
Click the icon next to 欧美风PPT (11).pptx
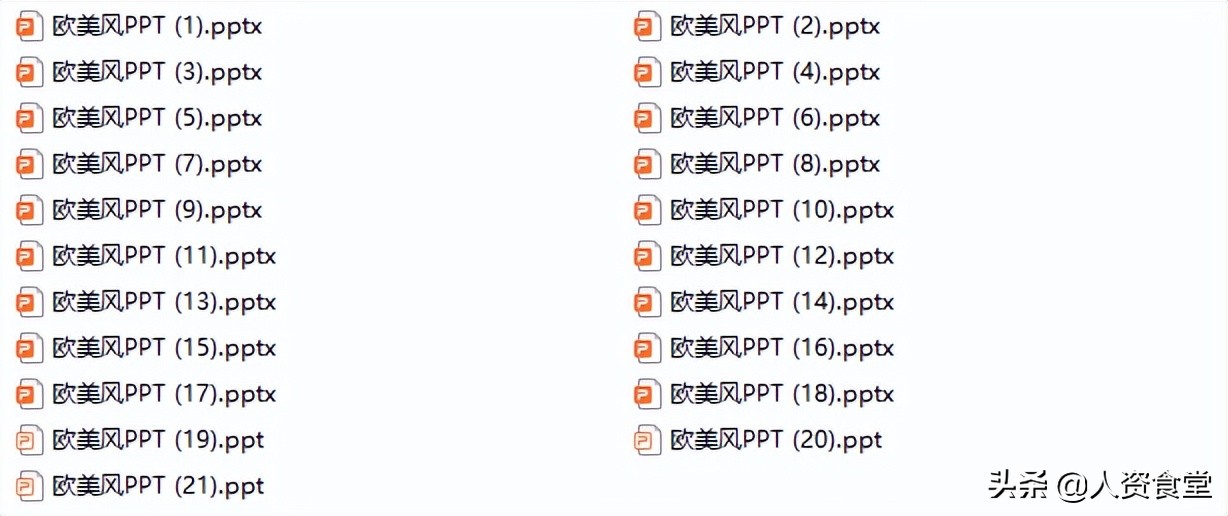pyautogui.click(x=30, y=257)
